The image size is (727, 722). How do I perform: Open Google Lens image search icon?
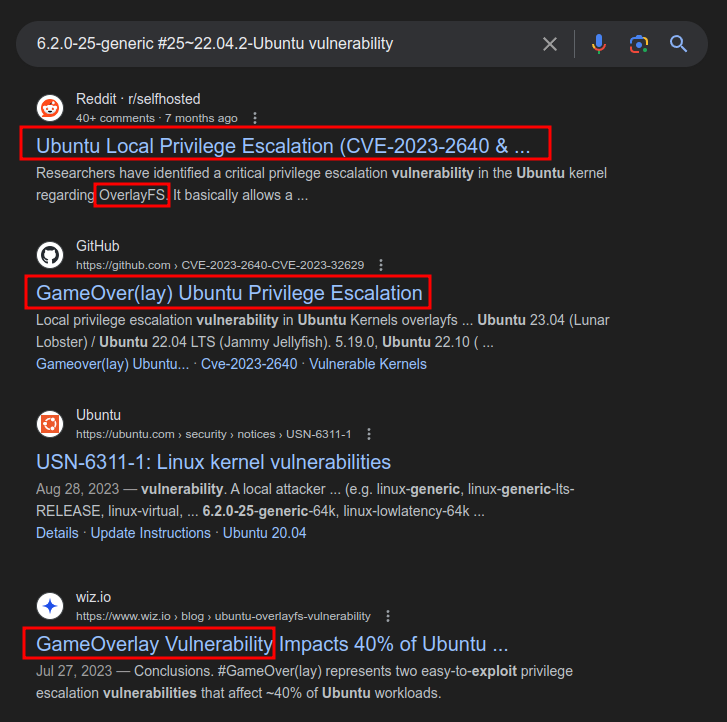tap(638, 44)
